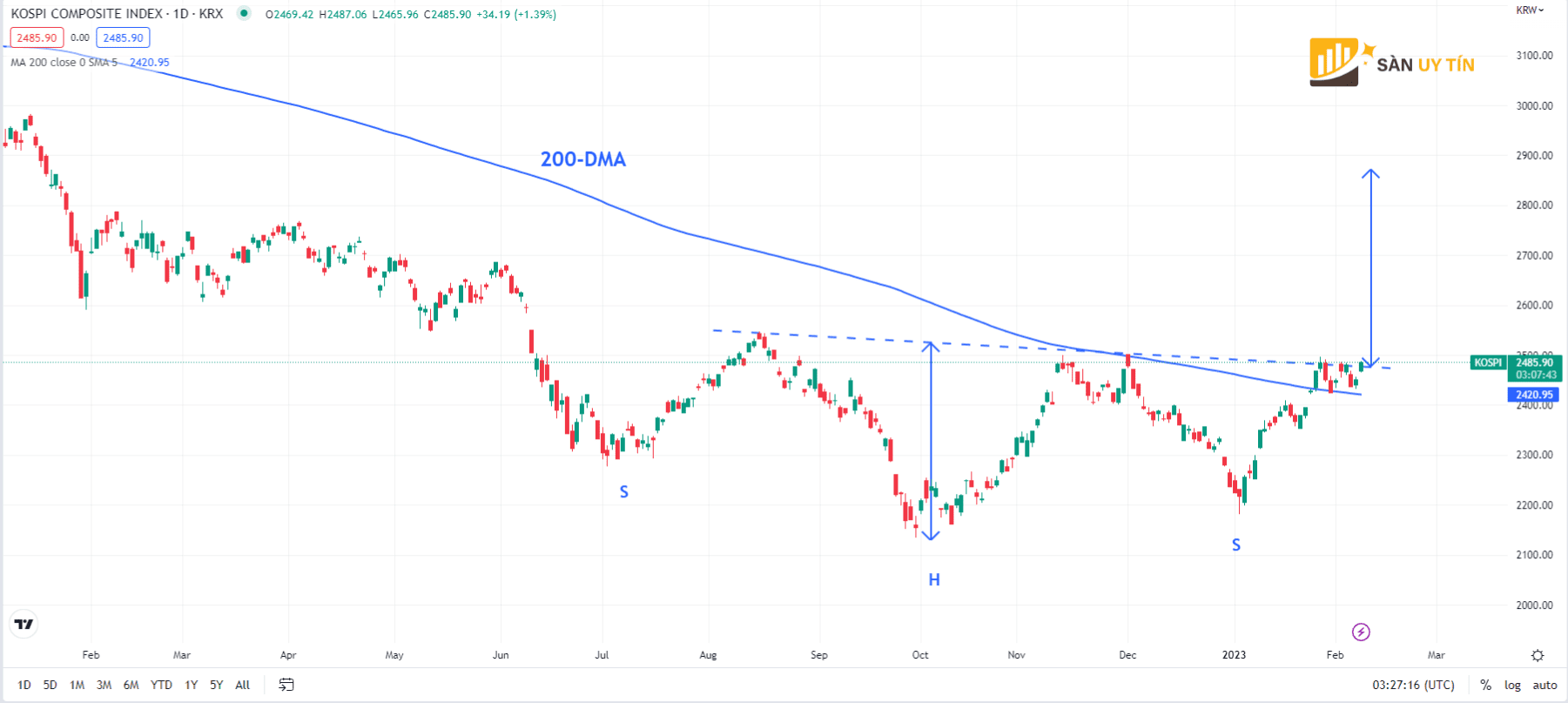Click the KOSPI price label on axis
Viewport: 1568px width, 703px height.
tap(1487, 362)
